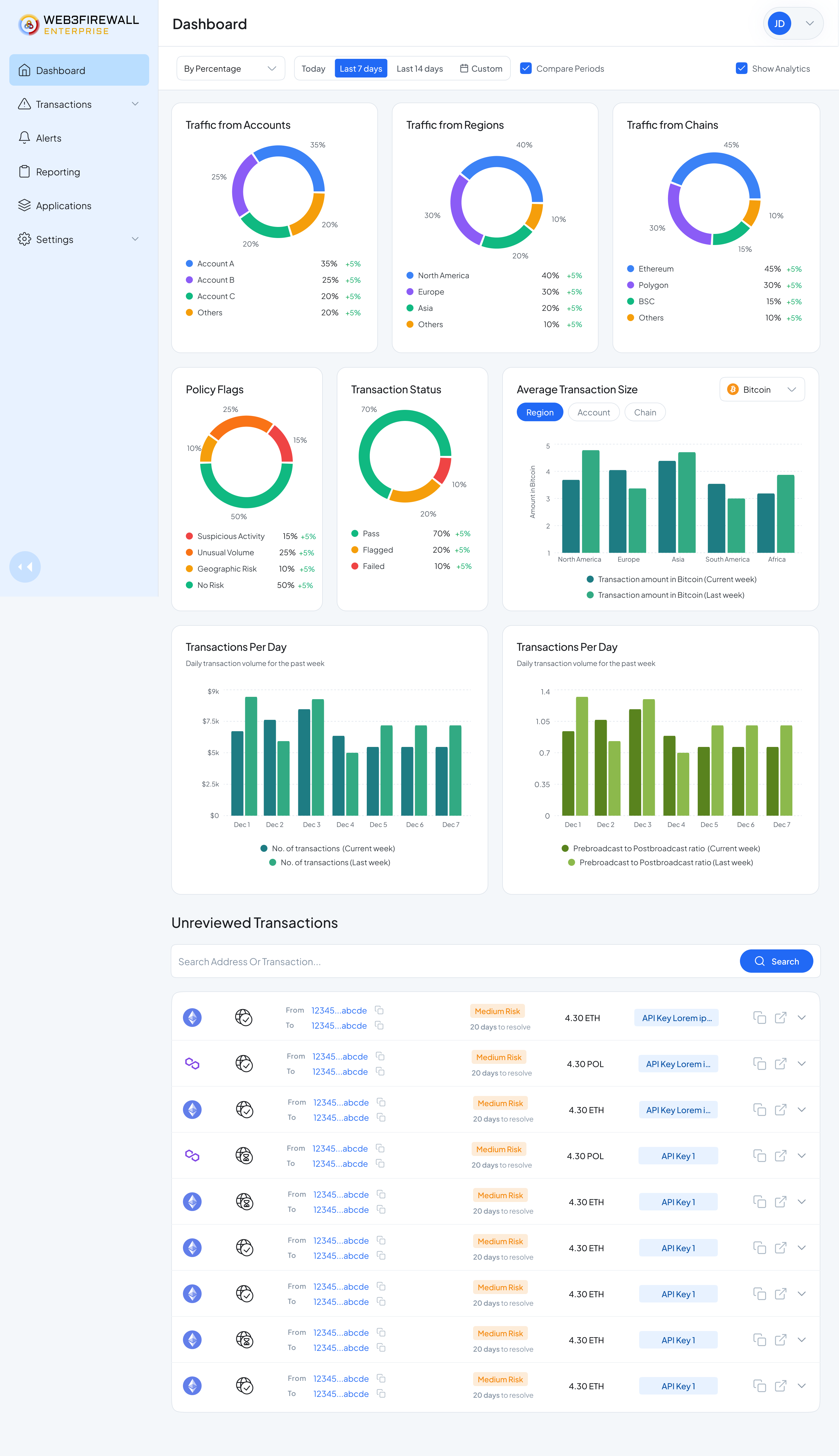This screenshot has width=839, height=1456.
Task: Click globe status icon in POL API Key 1 row
Action: point(244,1156)
